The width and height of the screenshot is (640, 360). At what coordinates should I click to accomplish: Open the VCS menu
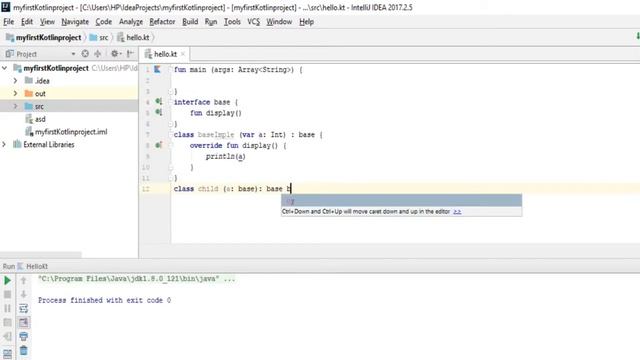pos(253,22)
